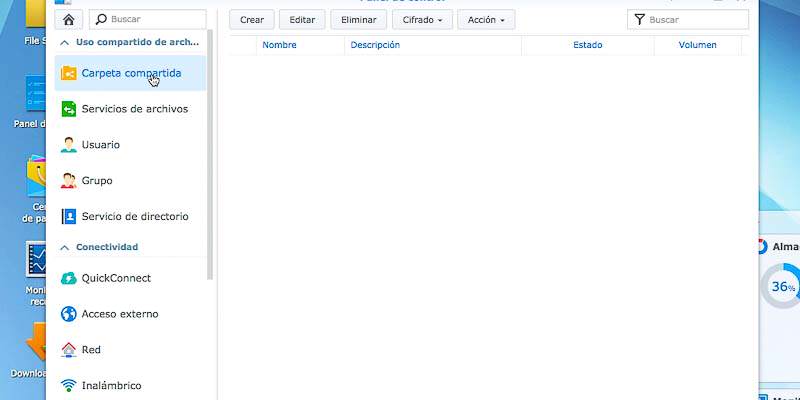Go to Control Panel home icon
Viewport: 800px width, 400px height.
click(x=69, y=19)
